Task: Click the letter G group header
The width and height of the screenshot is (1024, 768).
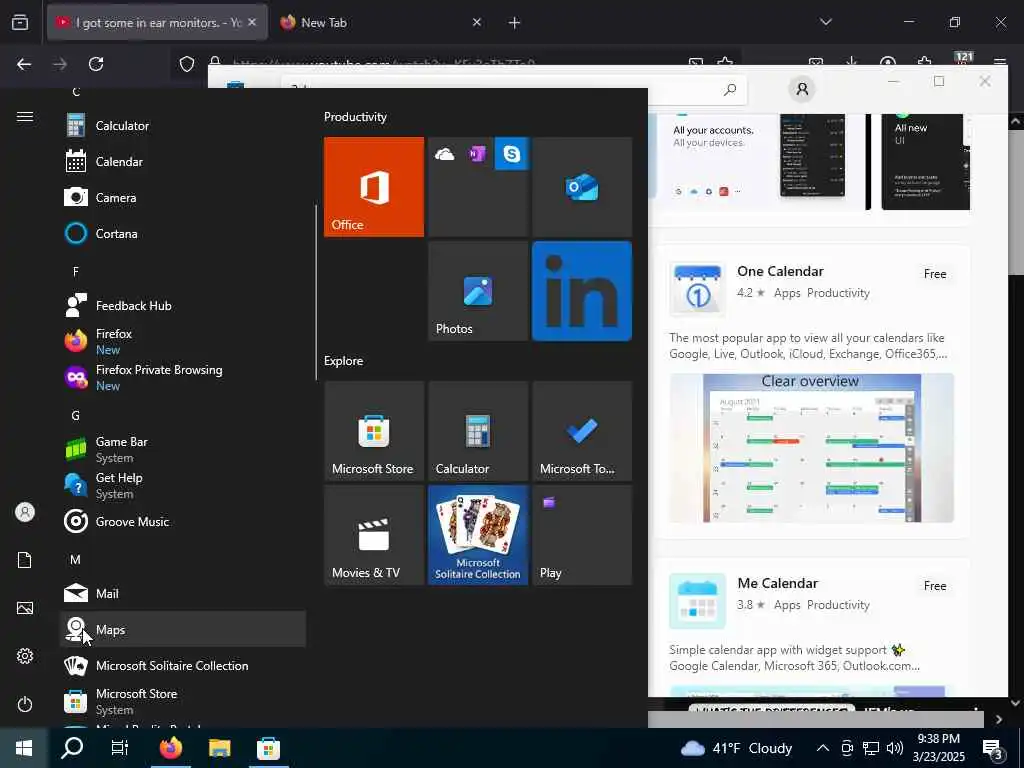Action: click(76, 415)
